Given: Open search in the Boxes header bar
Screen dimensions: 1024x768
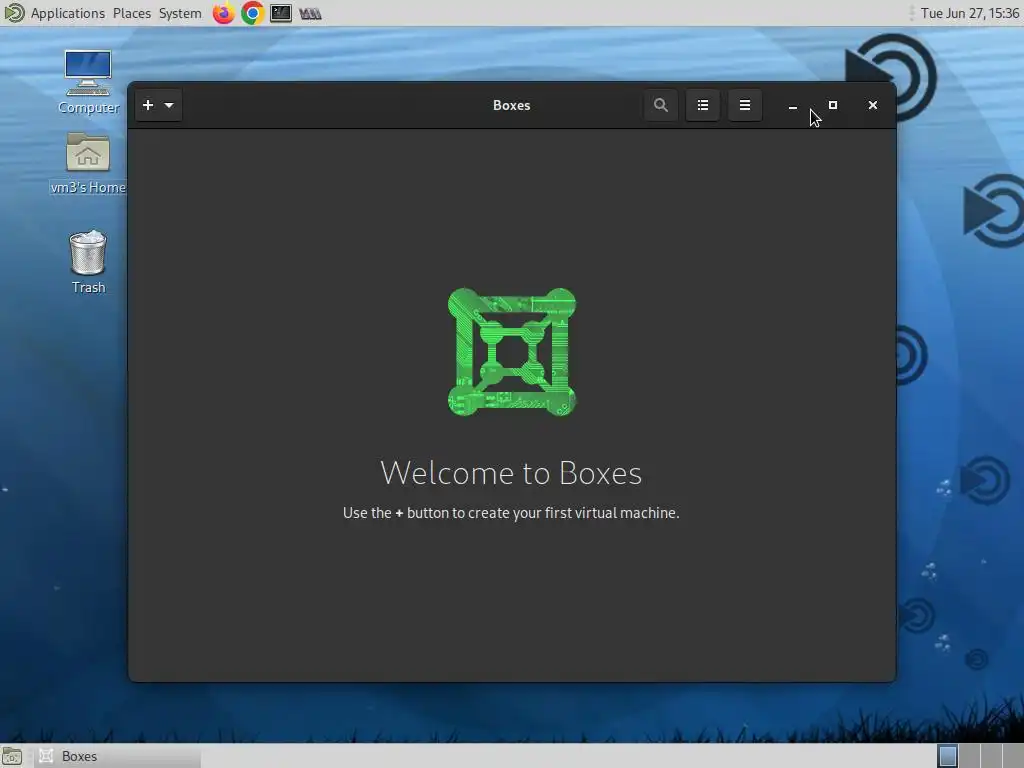Looking at the screenshot, I should tap(660, 105).
